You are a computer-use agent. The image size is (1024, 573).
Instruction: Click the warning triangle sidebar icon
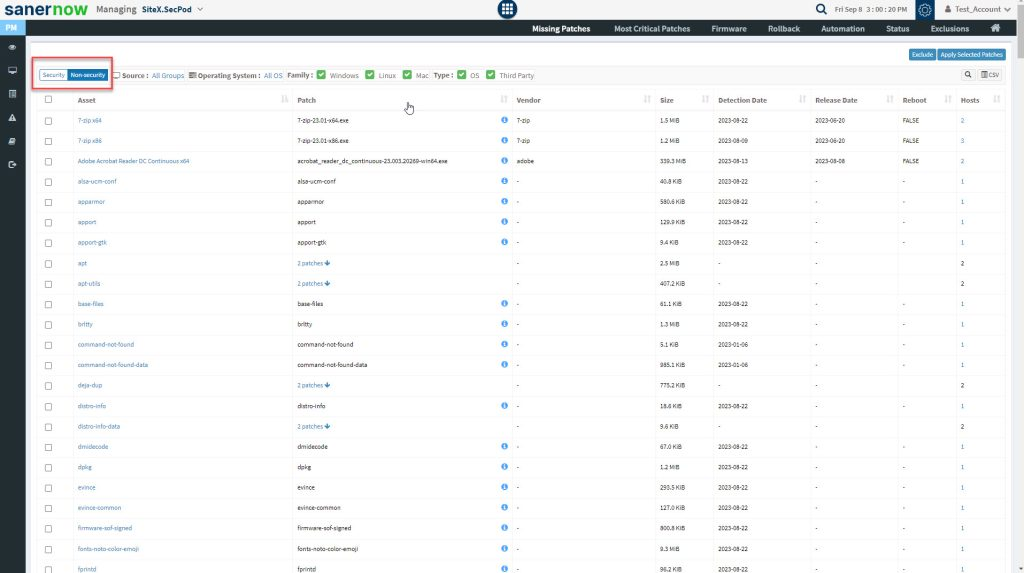(x=12, y=117)
